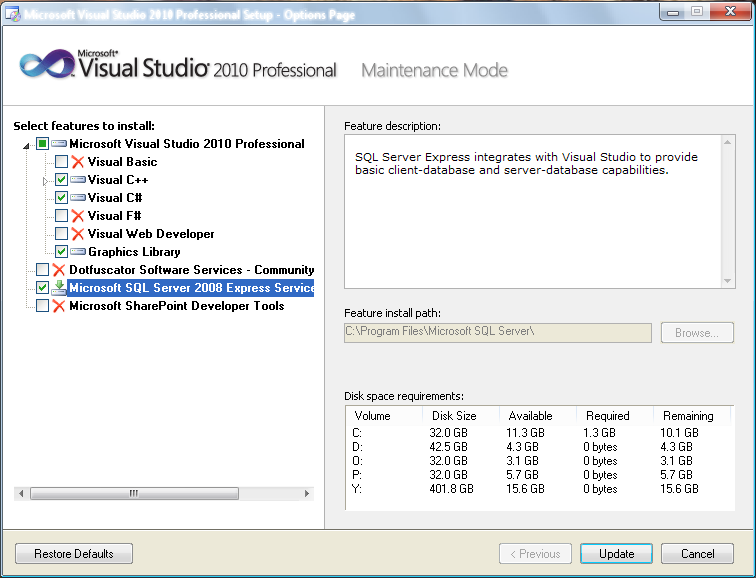
Task: Click the 1.3 GB required value
Action: [599, 433]
